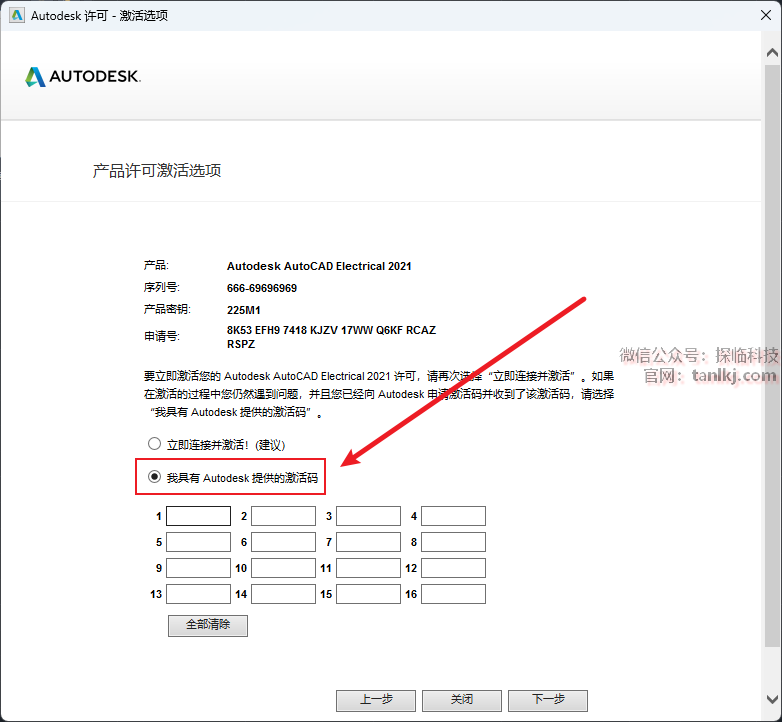Viewport: 782px width, 722px height.
Task: Click activation code field 6
Action: [283, 542]
